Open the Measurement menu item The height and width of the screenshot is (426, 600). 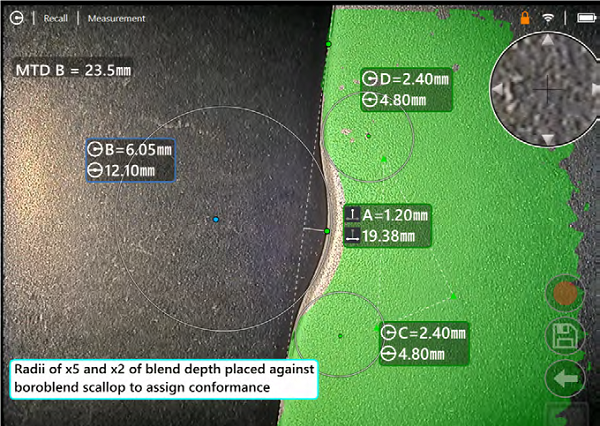[116, 18]
